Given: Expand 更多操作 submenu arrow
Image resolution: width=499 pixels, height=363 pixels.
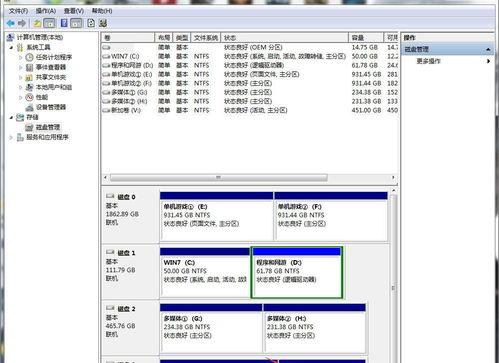Looking at the screenshot, I should click(x=488, y=61).
